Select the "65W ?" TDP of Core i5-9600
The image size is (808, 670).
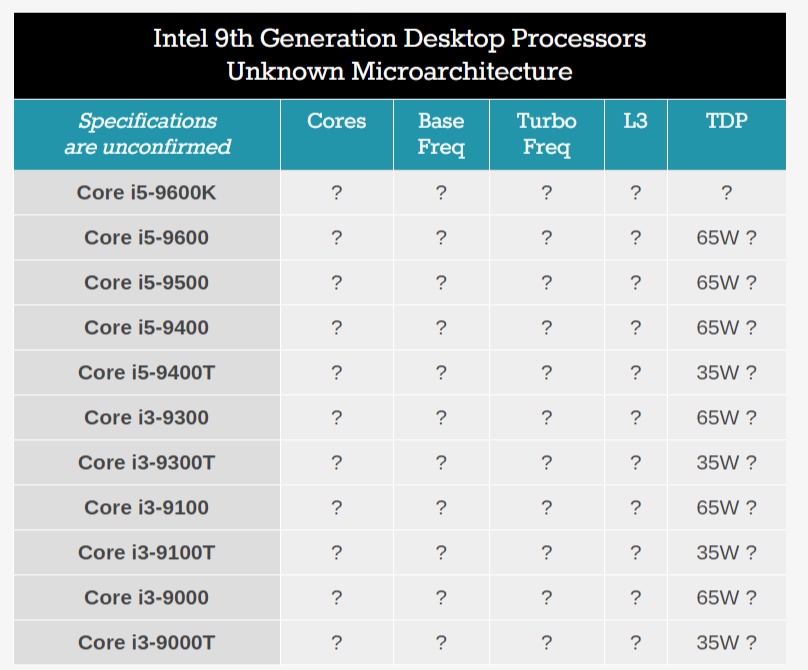point(727,238)
